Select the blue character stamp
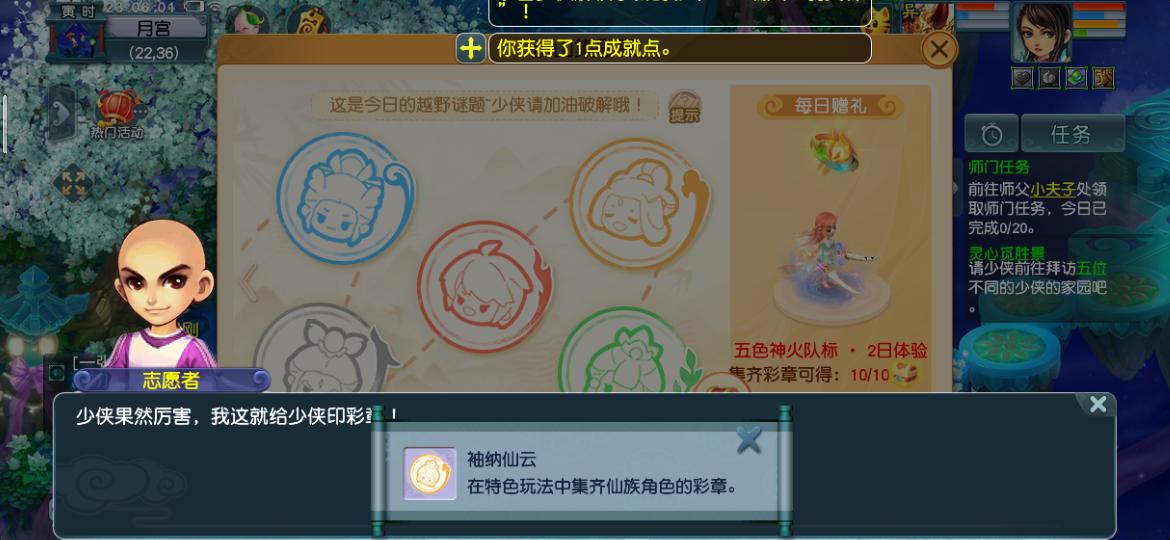Image resolution: width=1170 pixels, height=540 pixels. [x=345, y=198]
